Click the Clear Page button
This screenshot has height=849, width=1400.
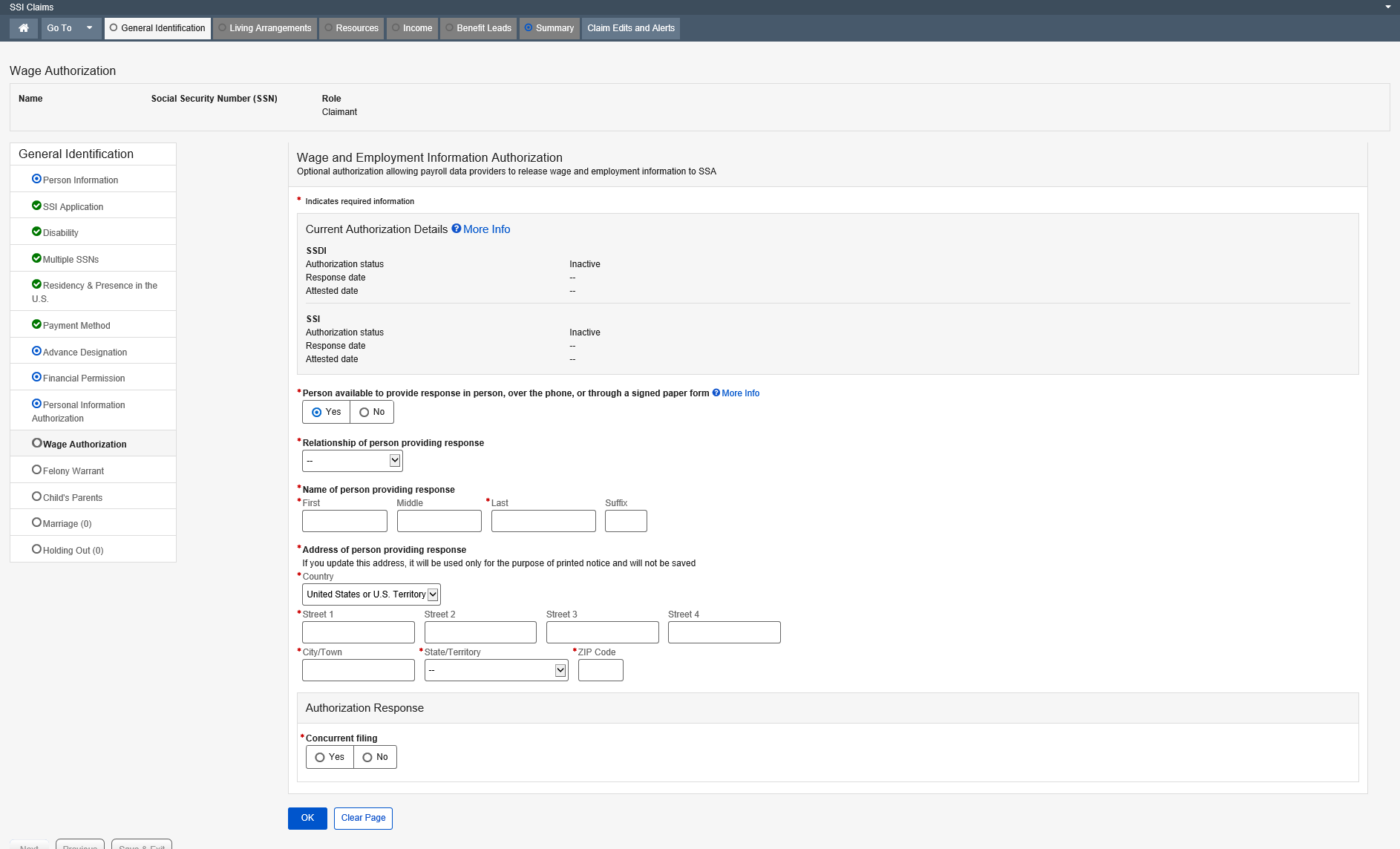pyautogui.click(x=363, y=818)
